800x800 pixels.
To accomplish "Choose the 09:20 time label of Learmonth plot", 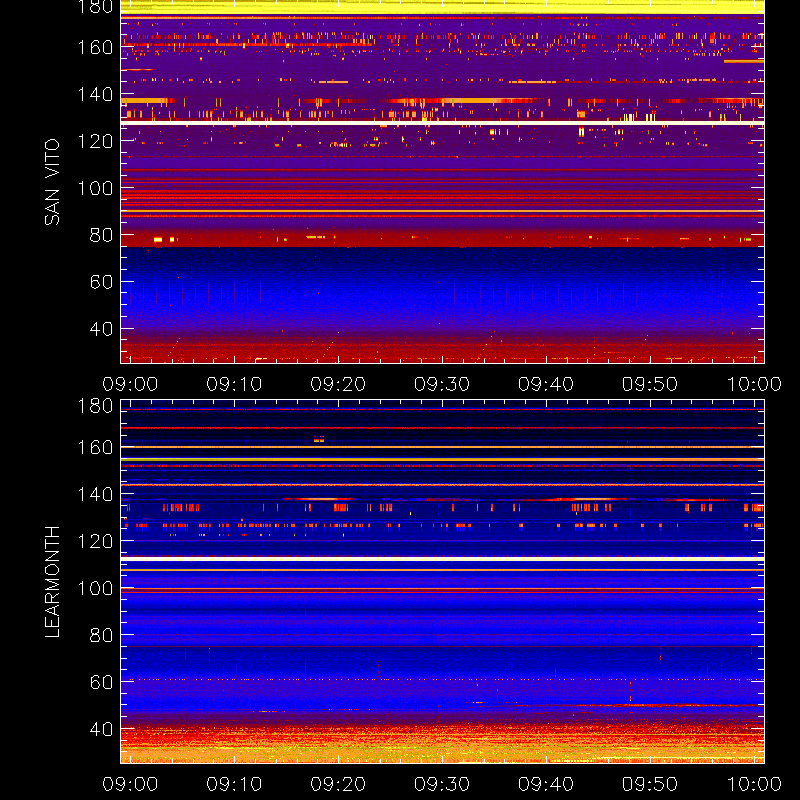I will [338, 784].
